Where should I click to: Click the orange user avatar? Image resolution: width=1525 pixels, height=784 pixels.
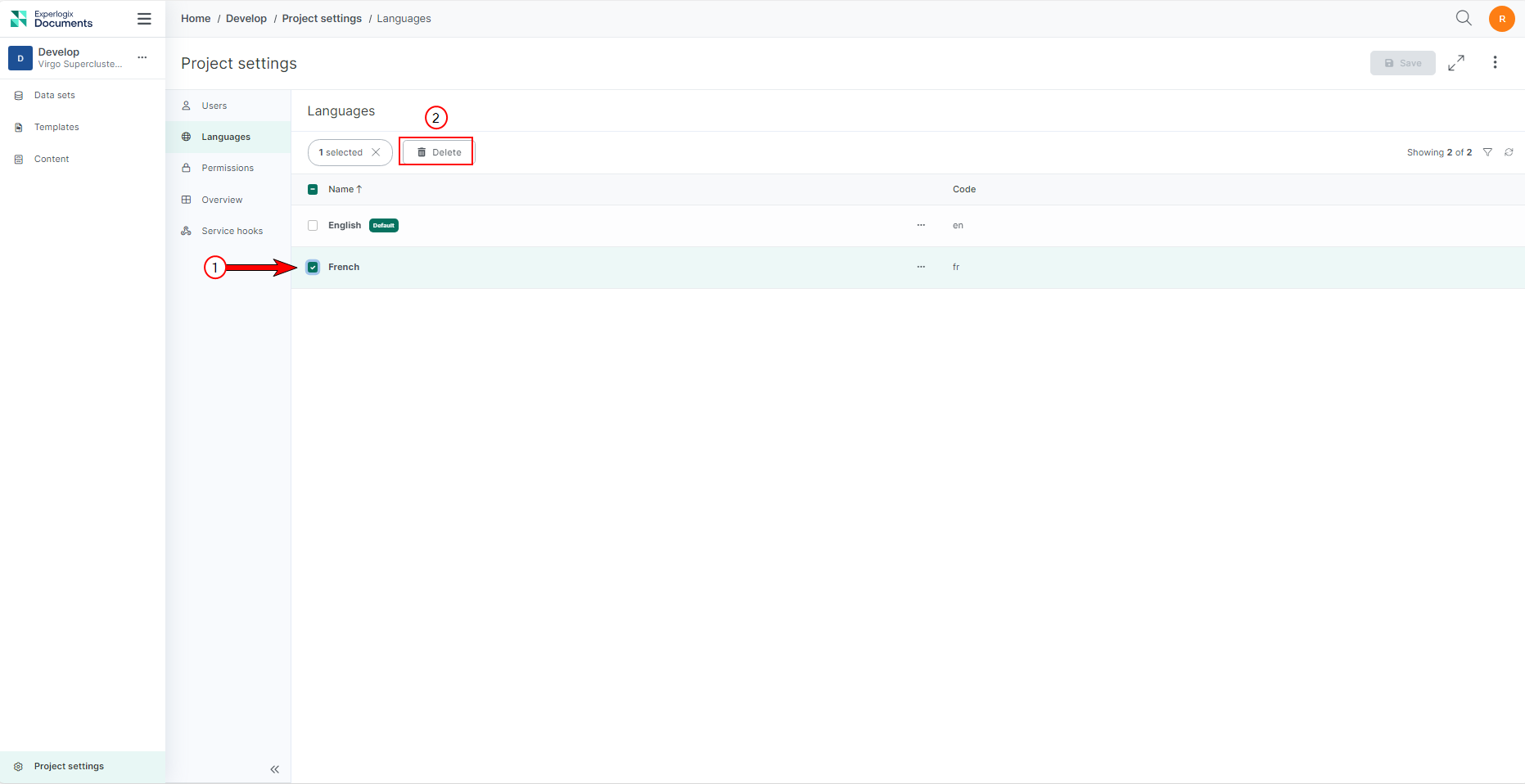(x=1501, y=19)
